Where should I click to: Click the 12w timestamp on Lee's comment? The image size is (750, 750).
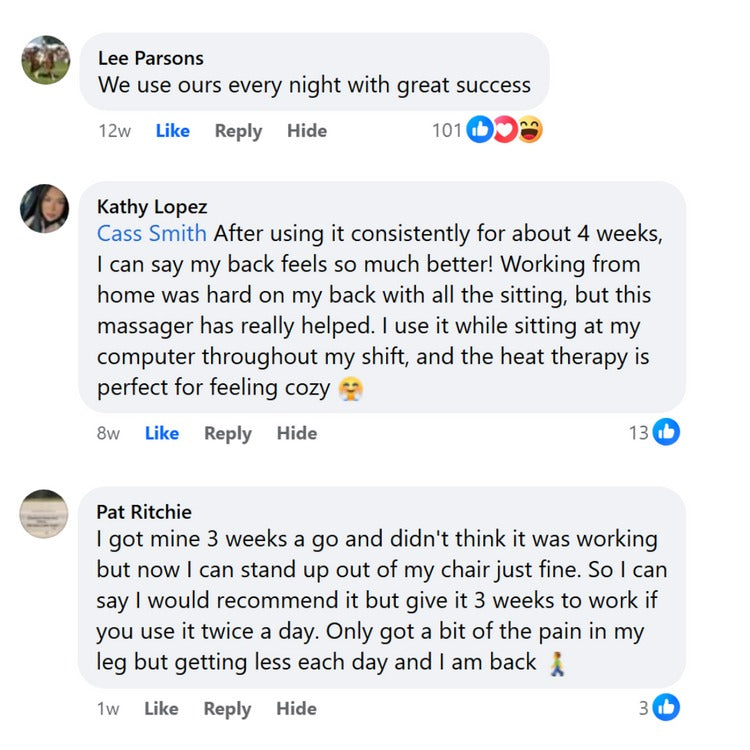[114, 131]
